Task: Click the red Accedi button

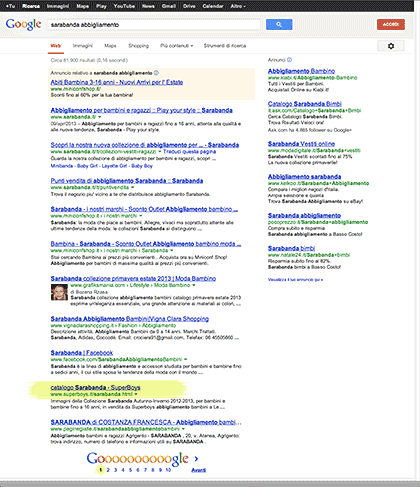Action: click(391, 24)
